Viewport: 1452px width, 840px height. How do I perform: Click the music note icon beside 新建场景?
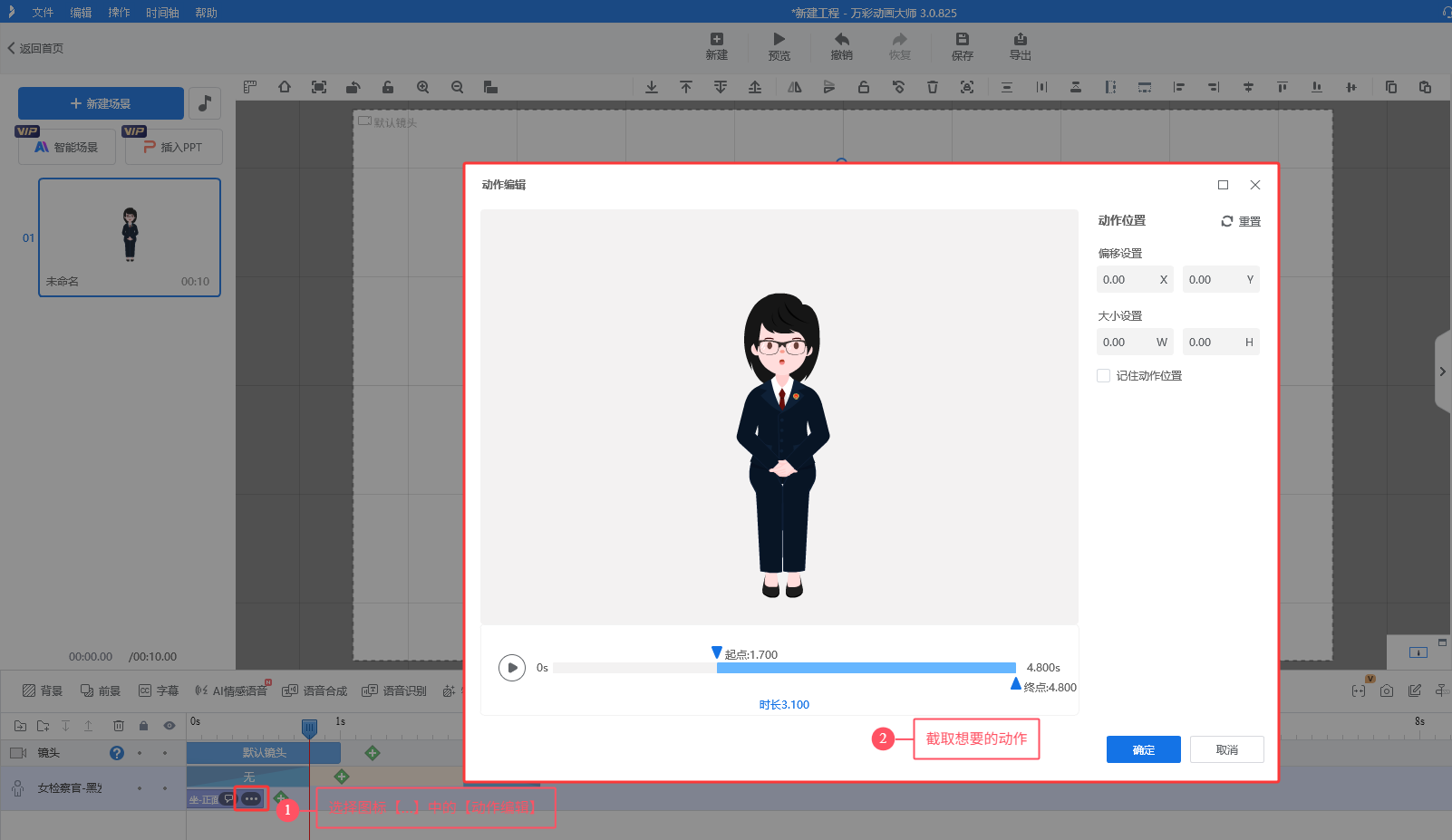pyautogui.click(x=205, y=103)
